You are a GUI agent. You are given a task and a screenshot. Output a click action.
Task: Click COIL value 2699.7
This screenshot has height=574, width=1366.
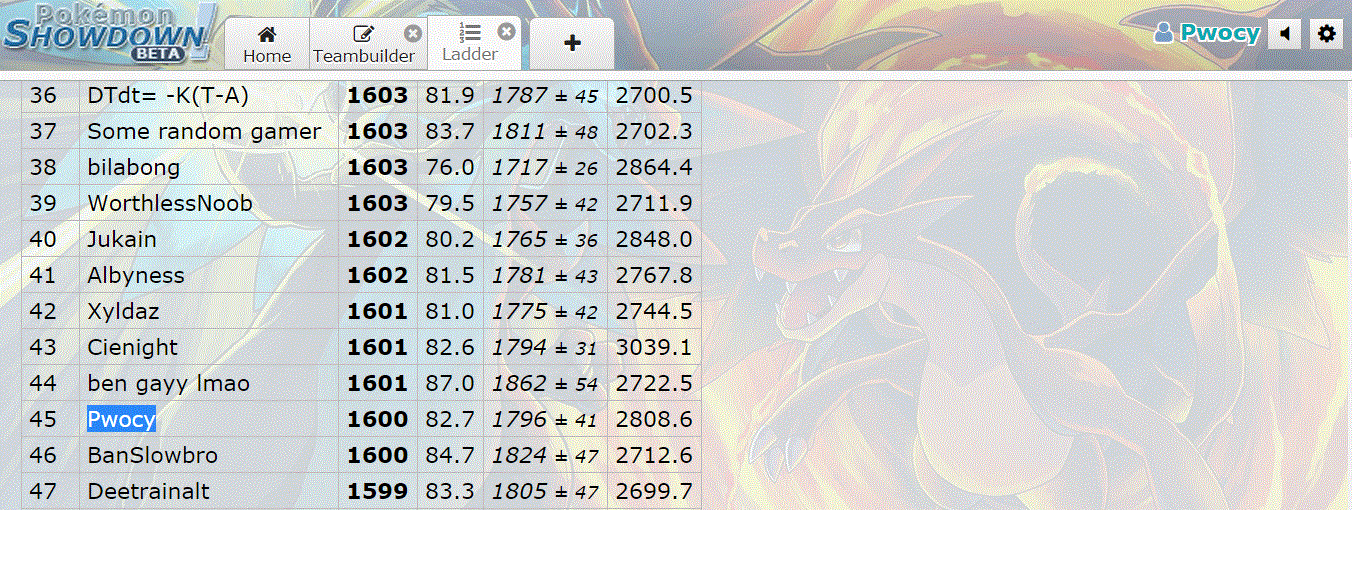click(654, 492)
